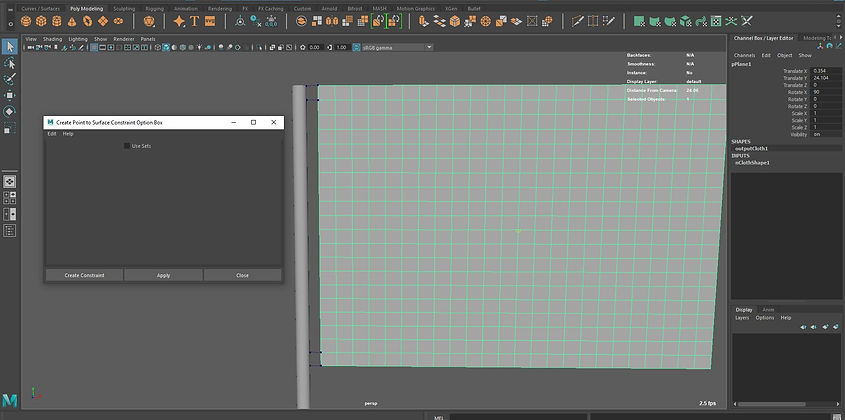
Task: Open the viewport Panels menu
Action: [x=148, y=39]
